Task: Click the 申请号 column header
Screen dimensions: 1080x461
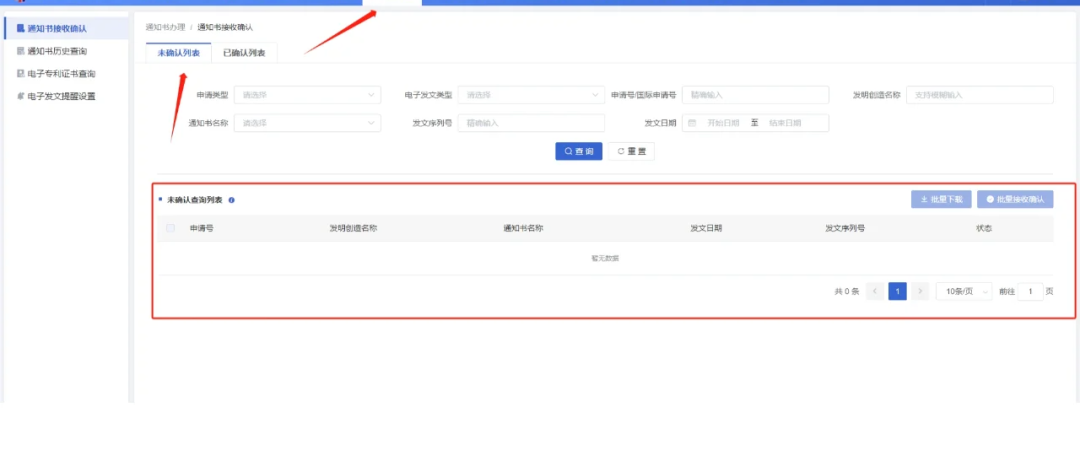Action: tap(201, 228)
